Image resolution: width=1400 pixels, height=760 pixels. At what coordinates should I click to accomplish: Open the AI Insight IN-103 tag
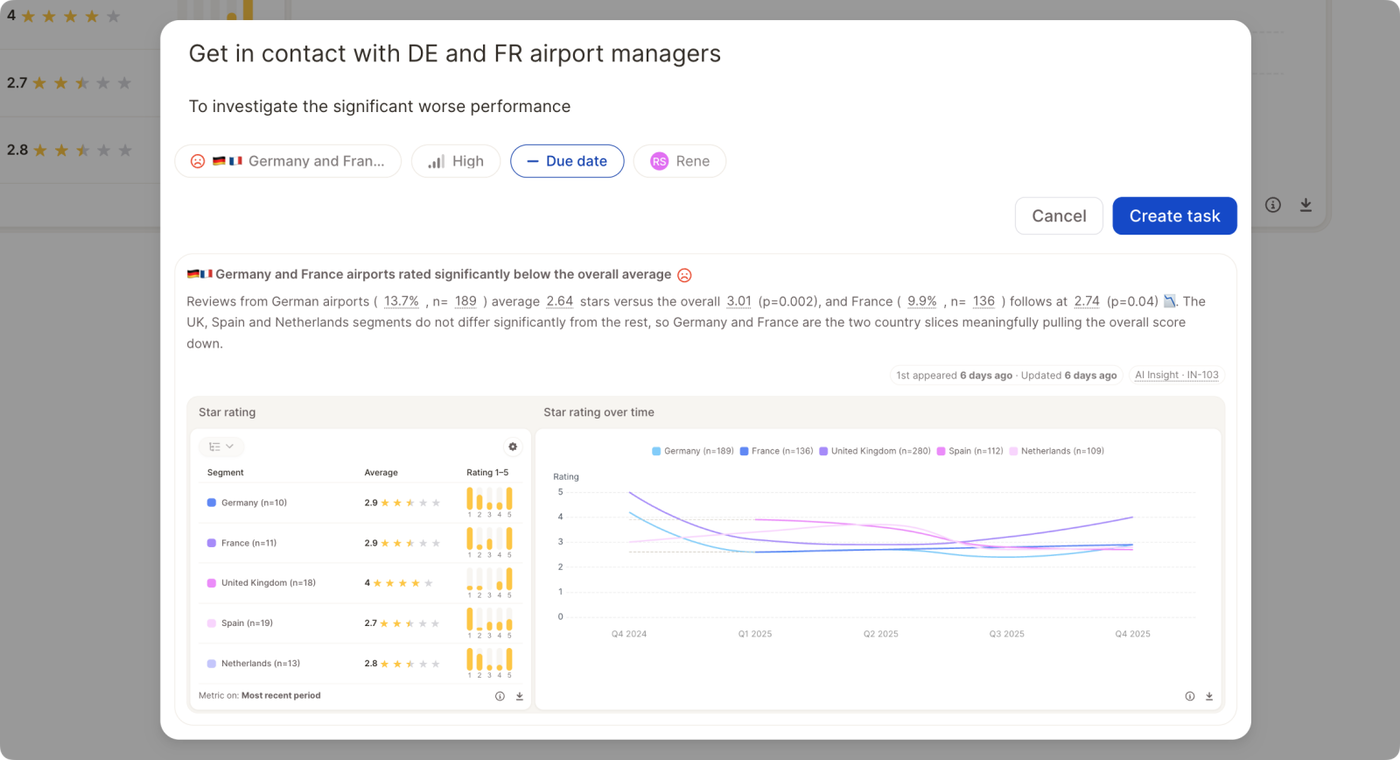tap(1177, 375)
